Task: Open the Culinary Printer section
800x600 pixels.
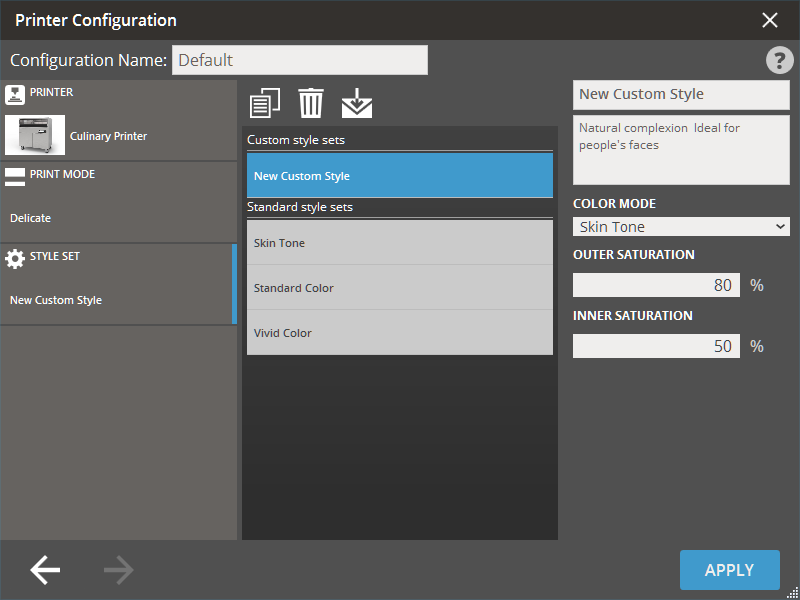Action: (x=118, y=135)
